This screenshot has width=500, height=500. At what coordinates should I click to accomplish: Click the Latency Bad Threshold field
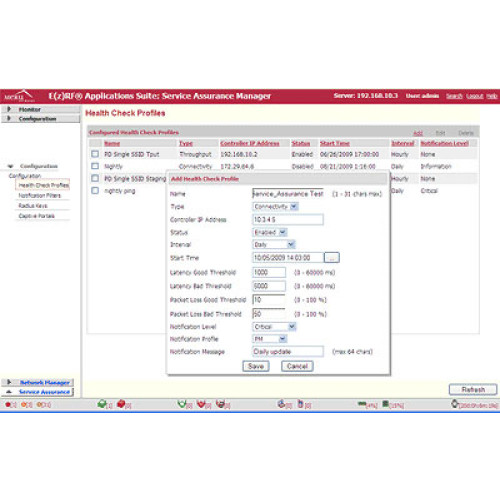(x=269, y=286)
